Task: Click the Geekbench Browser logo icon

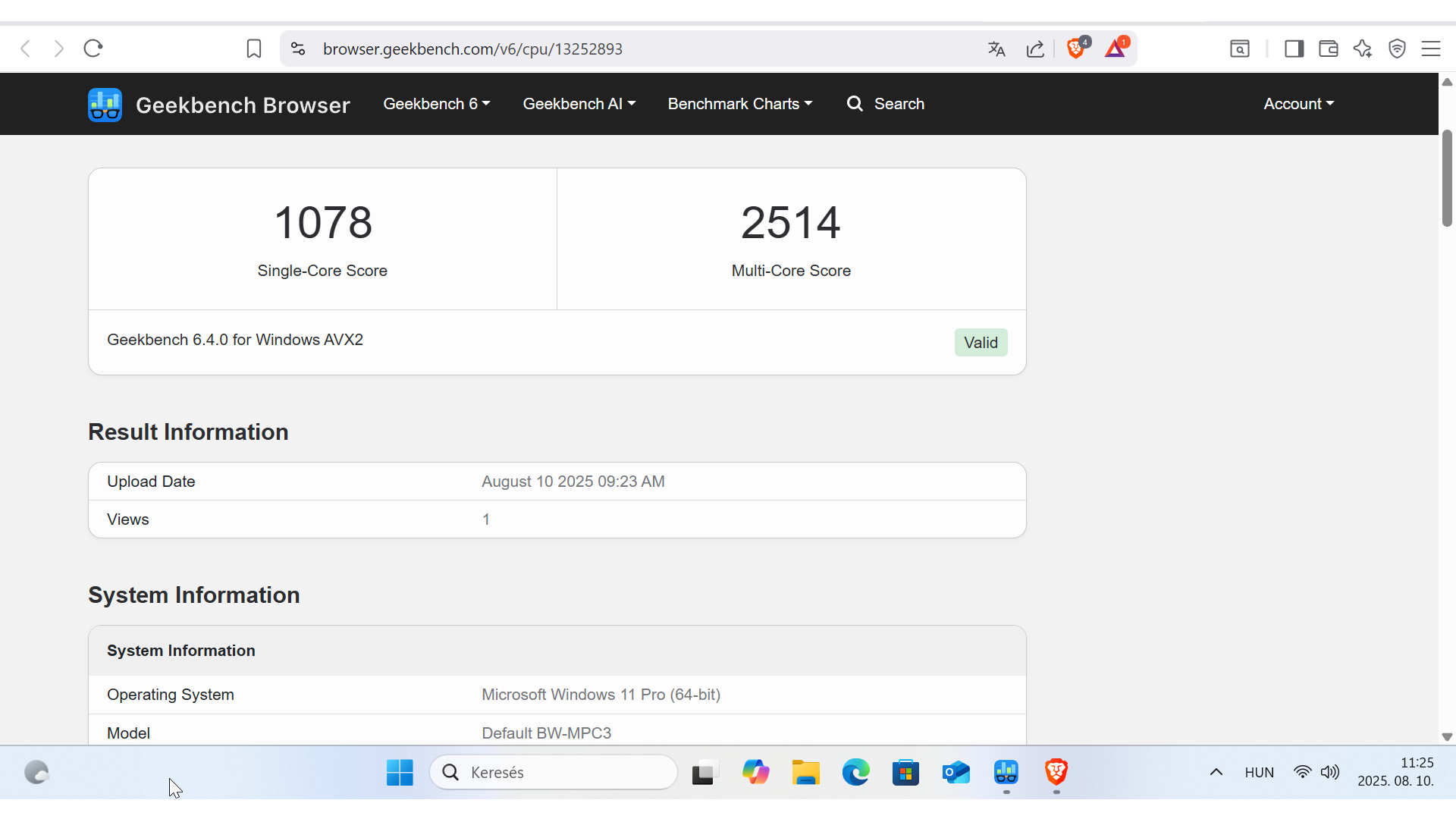Action: 105,105
